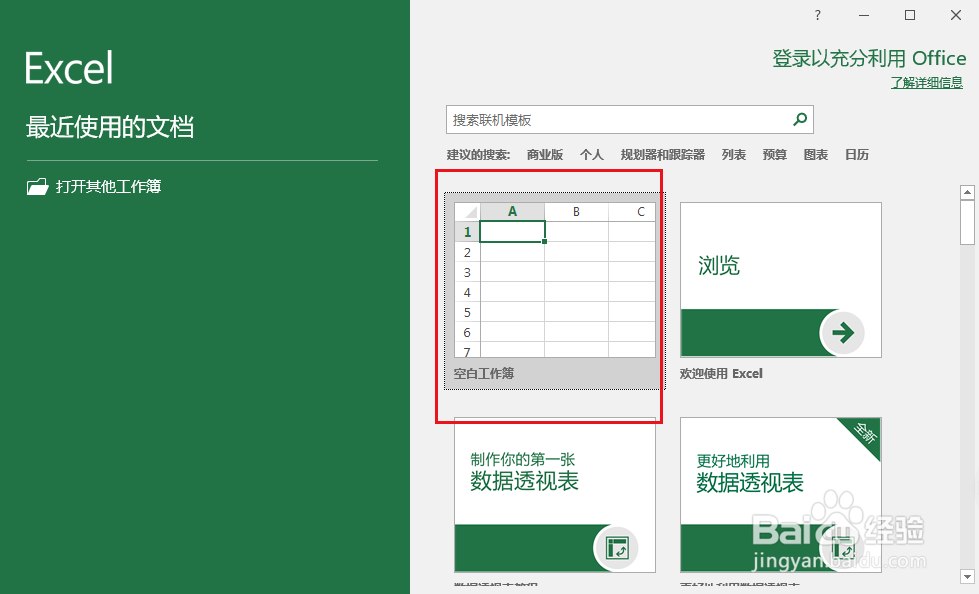Click the pivot table icon on 制作你的第一张 card

click(616, 548)
